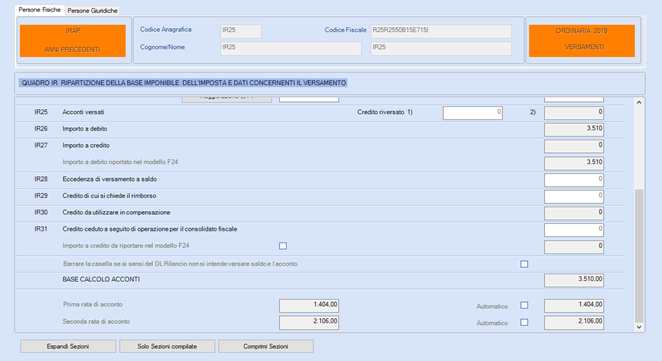
Task: Switch to the Persone Giuridiche tab
Action: 92,11
